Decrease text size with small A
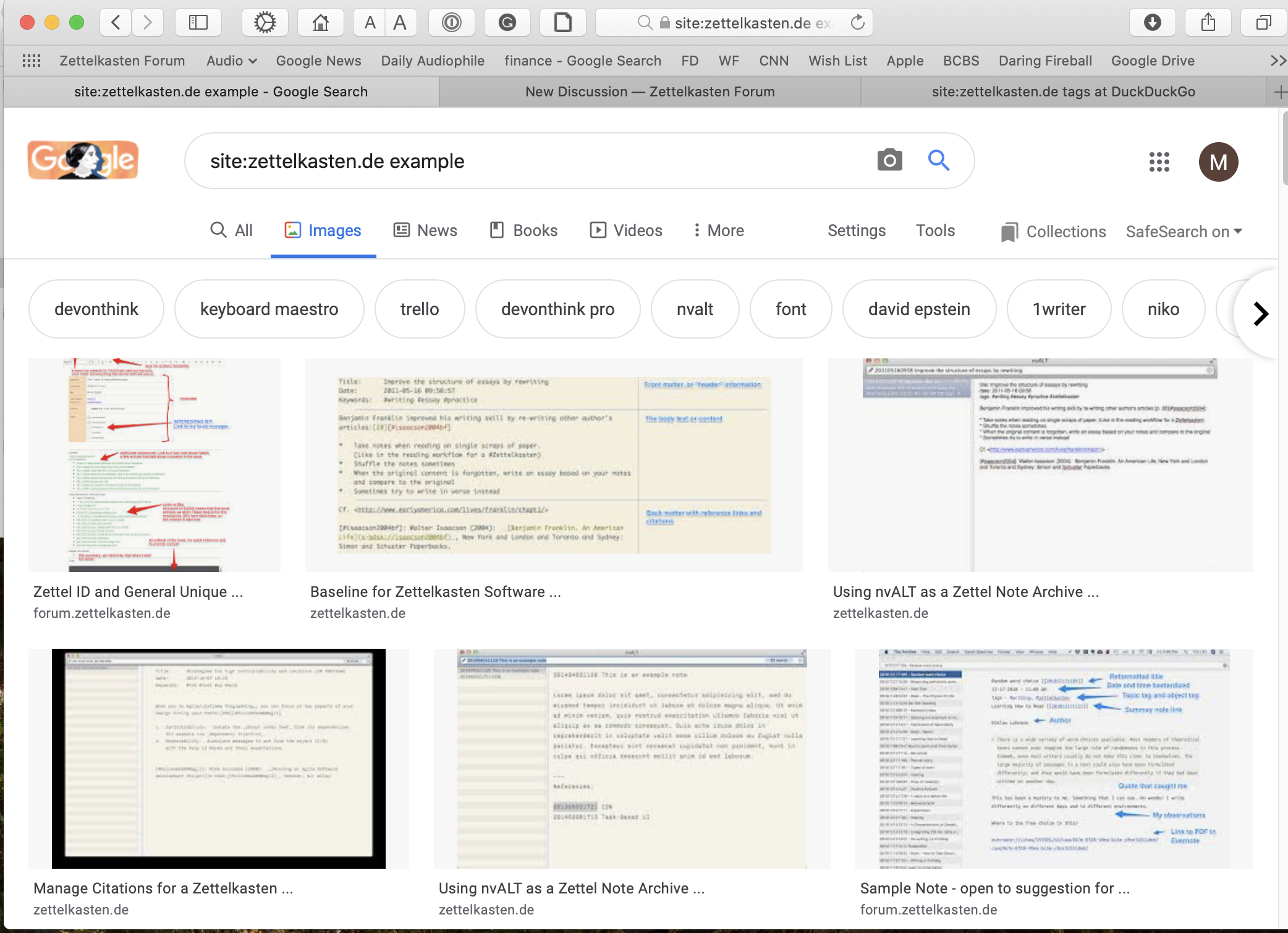The width and height of the screenshot is (1288, 933). (370, 23)
